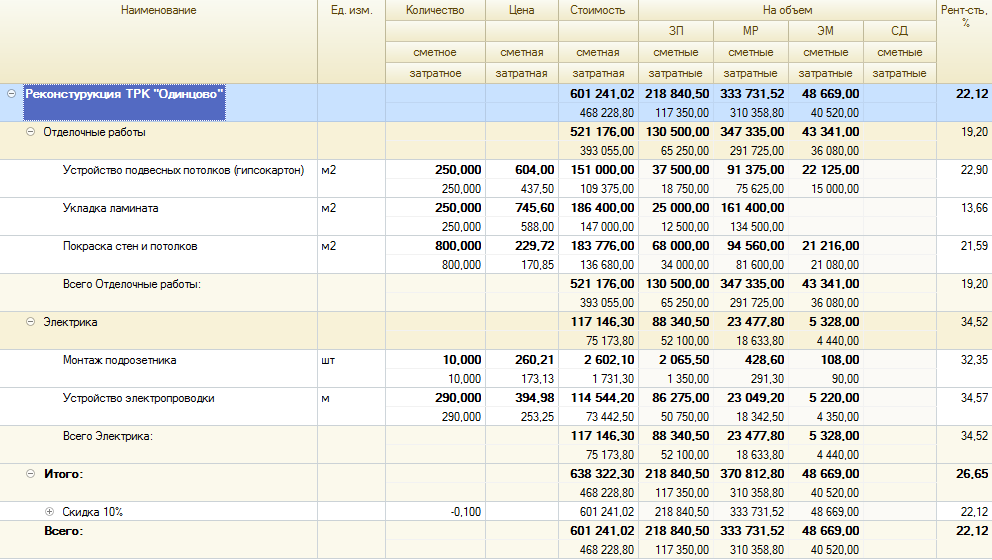This screenshot has height=560, width=992.
Task: Collapse the Реконструкция ТРК "Одинцово" root node
Action: (x=12, y=94)
